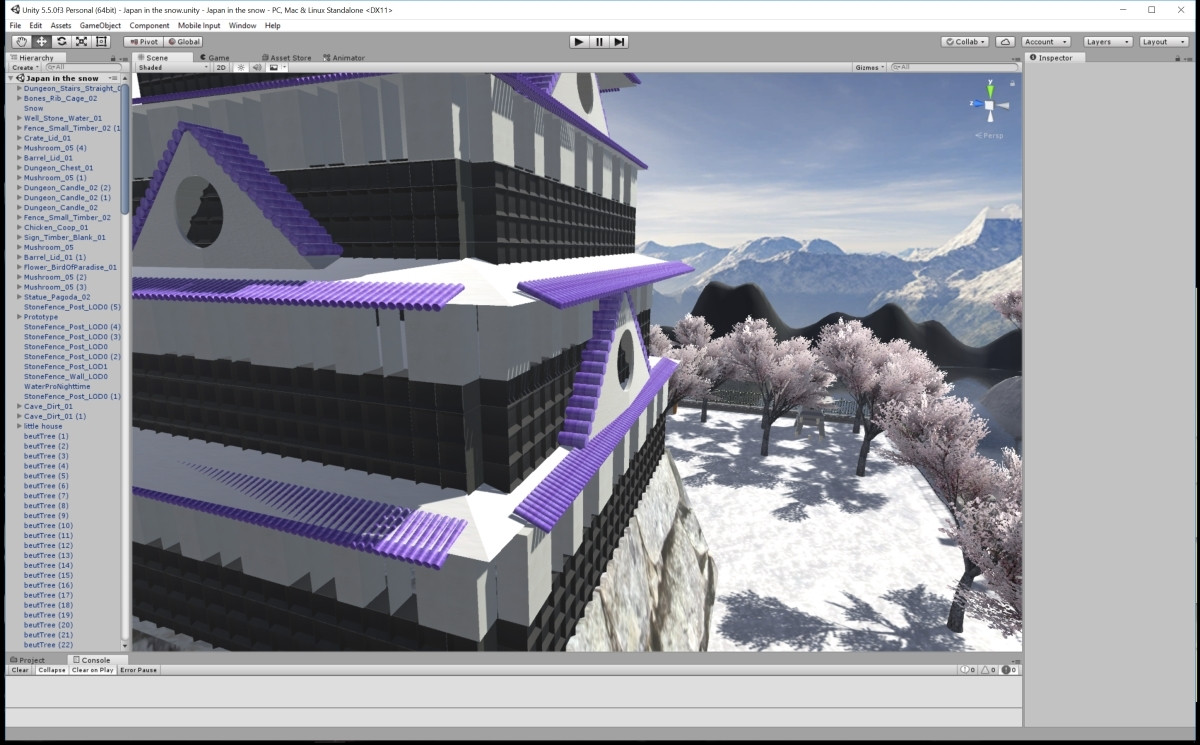Viewport: 1200px width, 745px height.
Task: Open the Layout dropdown
Action: (1163, 42)
